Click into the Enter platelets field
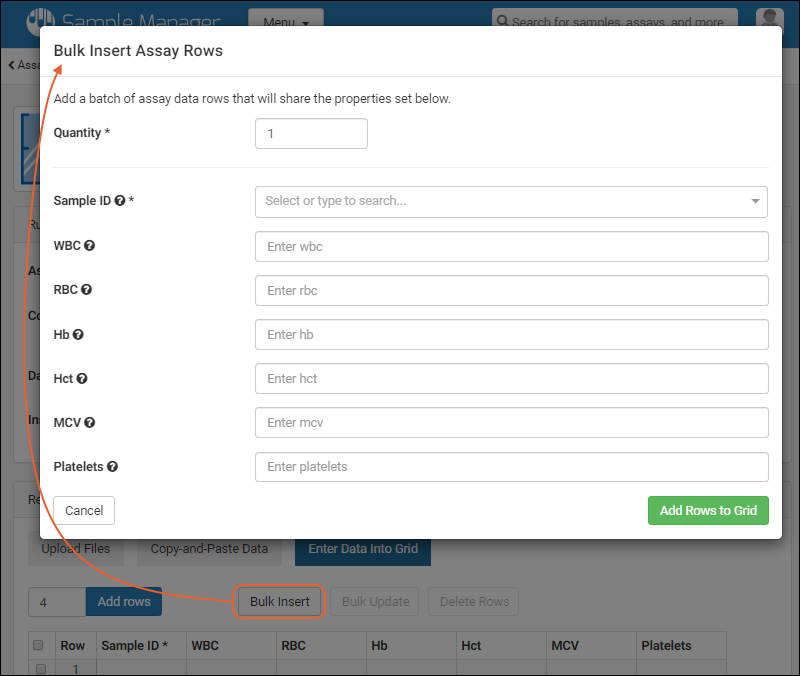The image size is (800, 676). pyautogui.click(x=511, y=467)
